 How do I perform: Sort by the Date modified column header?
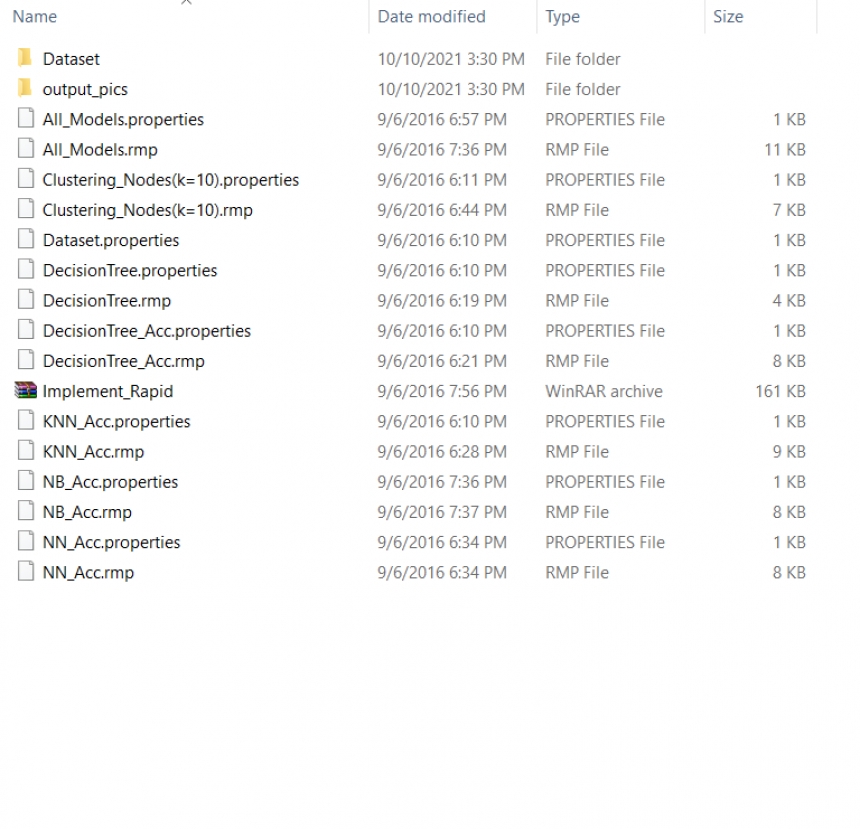[x=432, y=16]
